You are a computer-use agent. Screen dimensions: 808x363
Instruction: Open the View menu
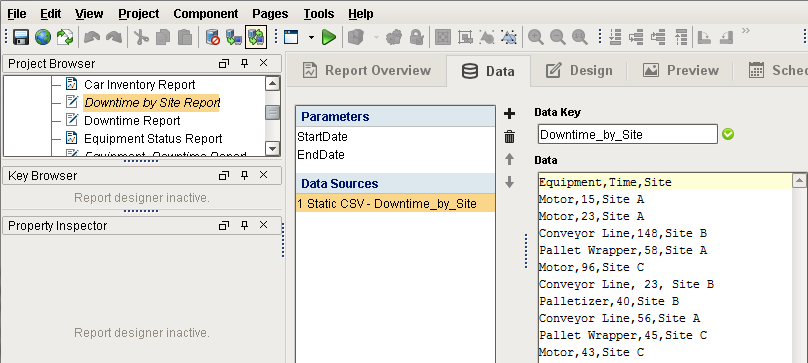point(89,14)
